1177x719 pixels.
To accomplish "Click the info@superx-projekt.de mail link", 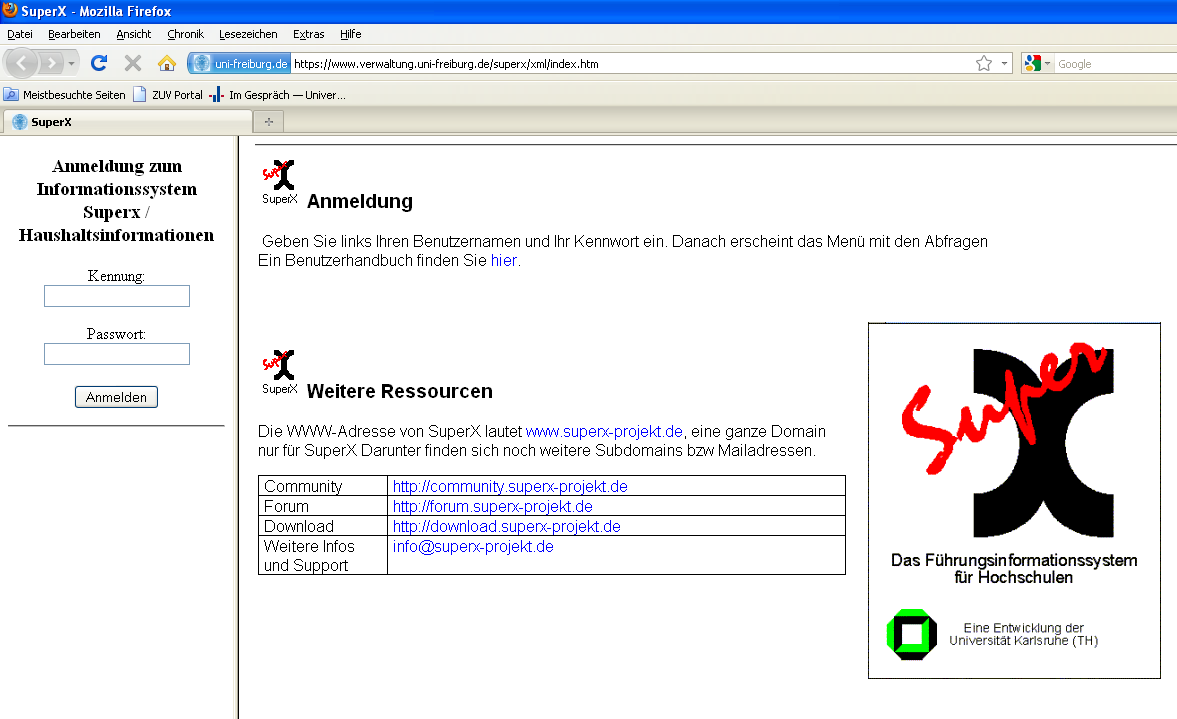I will (474, 546).
